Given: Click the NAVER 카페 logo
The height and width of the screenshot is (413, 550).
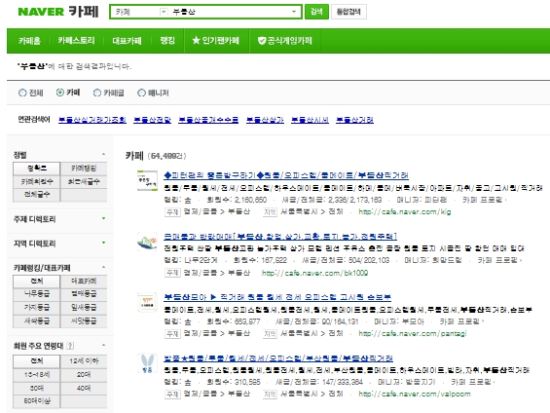Looking at the screenshot, I should click(58, 12).
